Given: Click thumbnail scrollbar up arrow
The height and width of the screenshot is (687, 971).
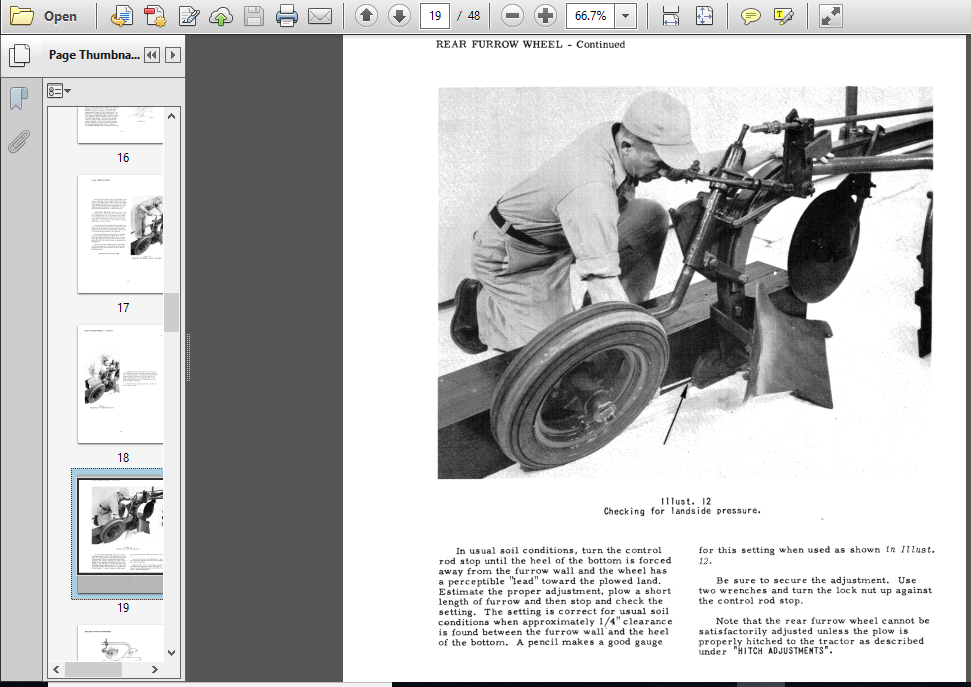Looking at the screenshot, I should point(172,116).
